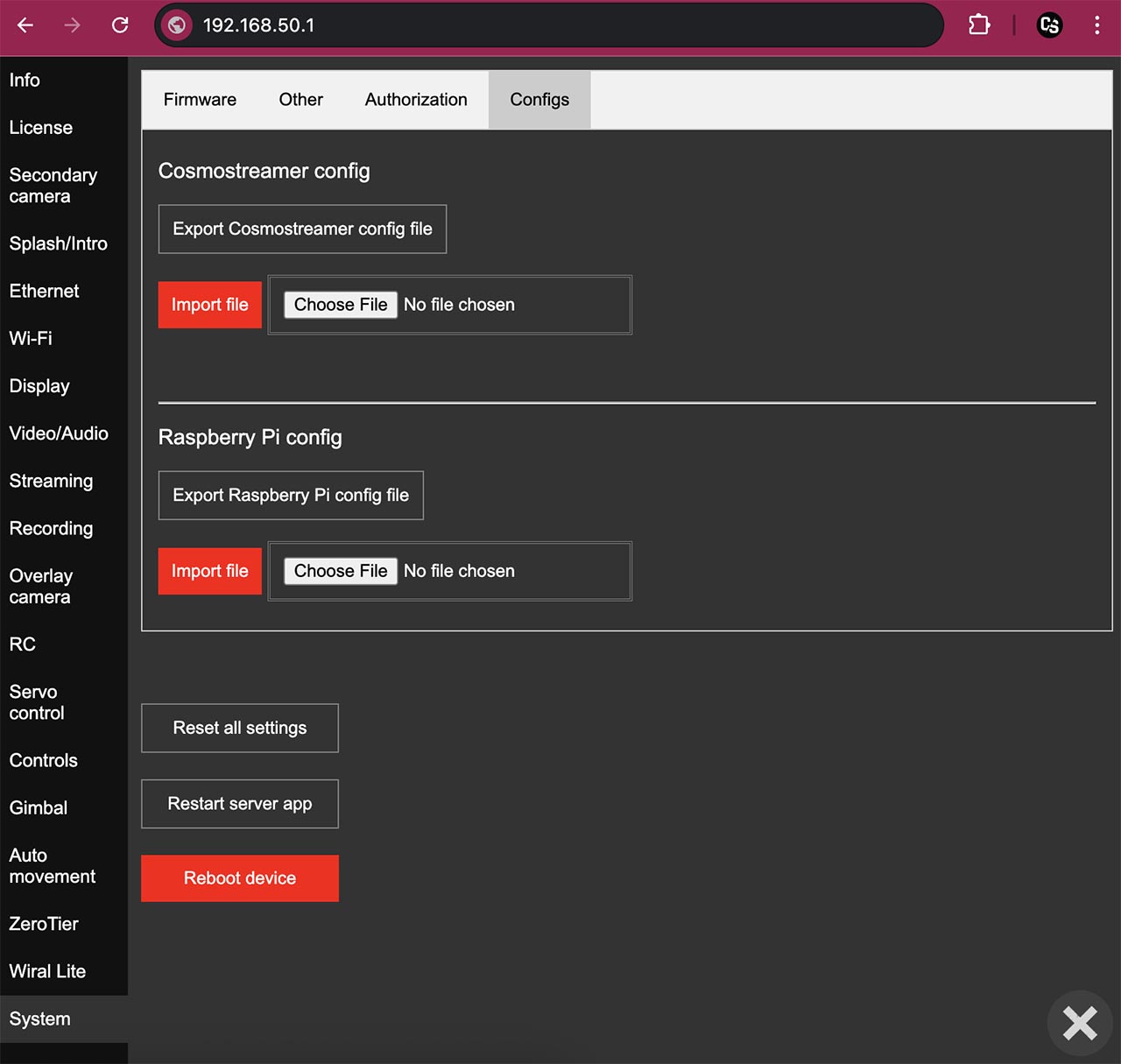Screen dimensions: 1121x1064
Task: Open the three-dot browser menu
Action: (x=1096, y=25)
